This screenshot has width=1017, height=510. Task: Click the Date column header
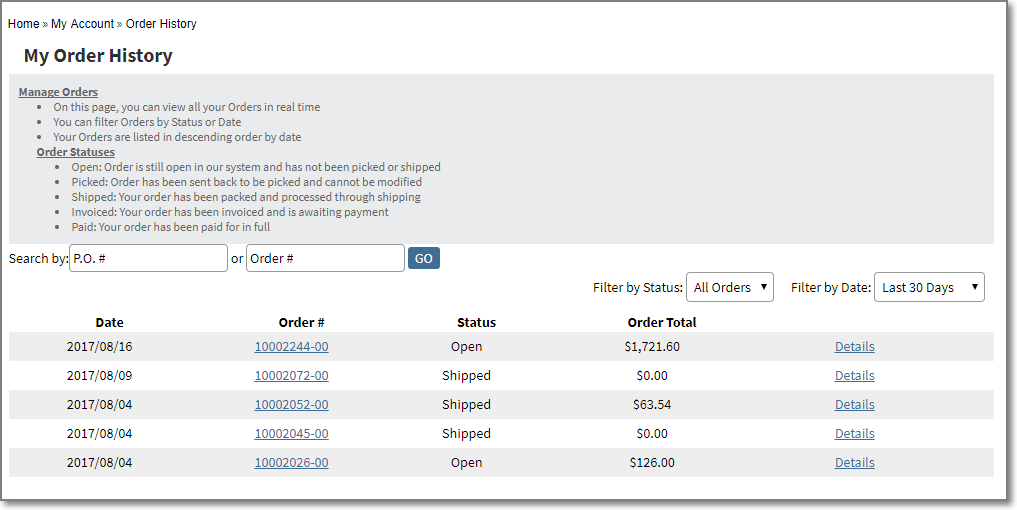tap(109, 322)
